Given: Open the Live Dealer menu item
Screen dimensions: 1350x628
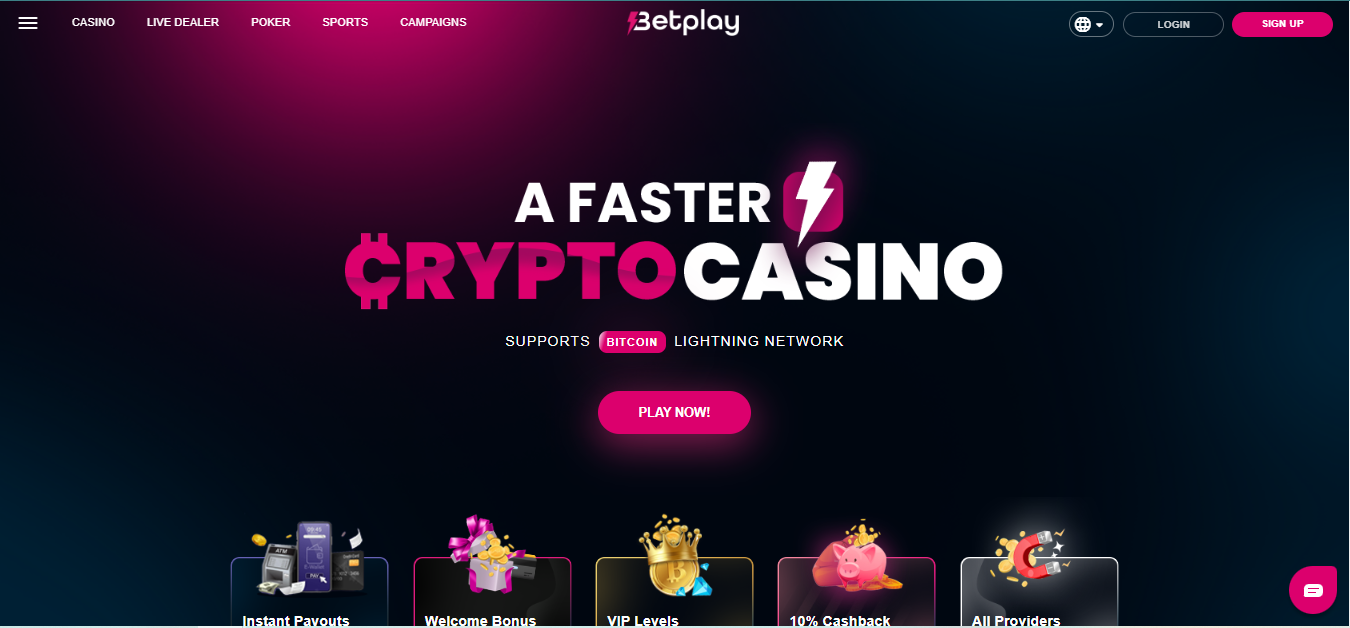Looking at the screenshot, I should click(183, 22).
